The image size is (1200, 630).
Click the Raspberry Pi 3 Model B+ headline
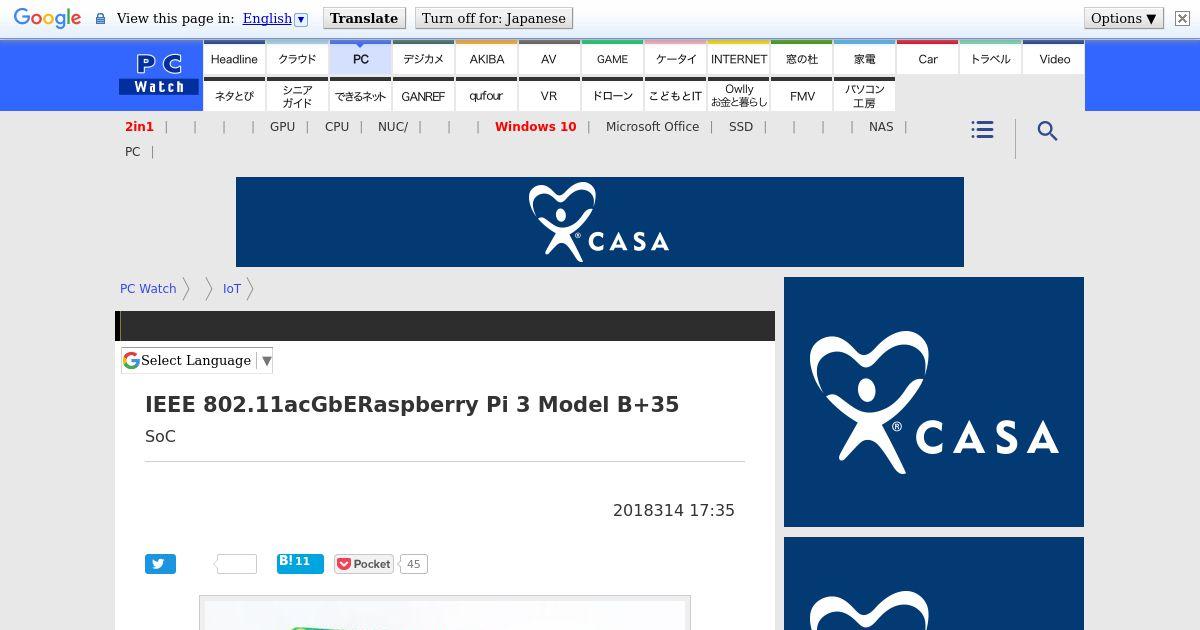[x=412, y=404]
